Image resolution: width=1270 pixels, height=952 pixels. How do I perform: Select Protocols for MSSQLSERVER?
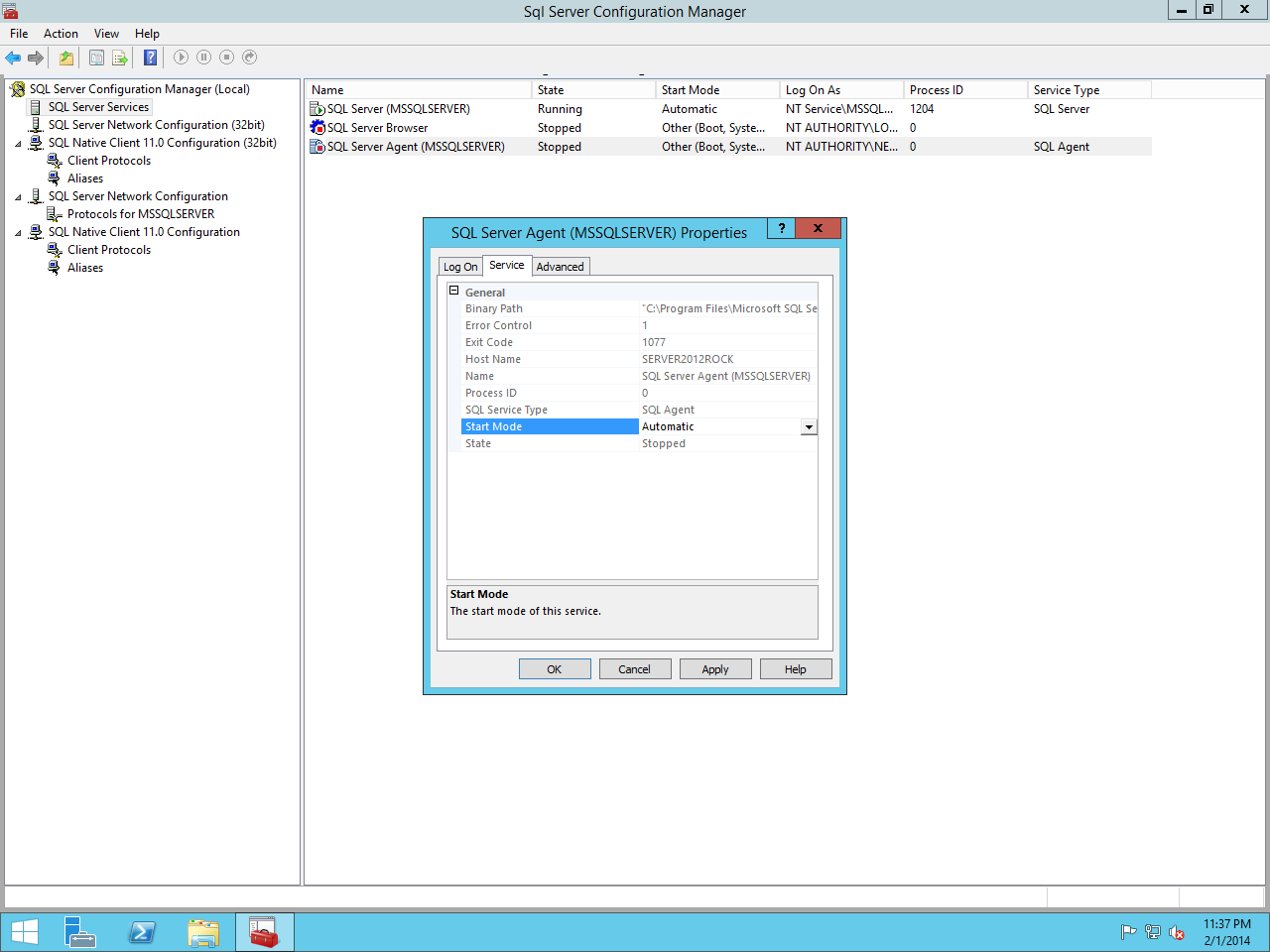(x=140, y=214)
